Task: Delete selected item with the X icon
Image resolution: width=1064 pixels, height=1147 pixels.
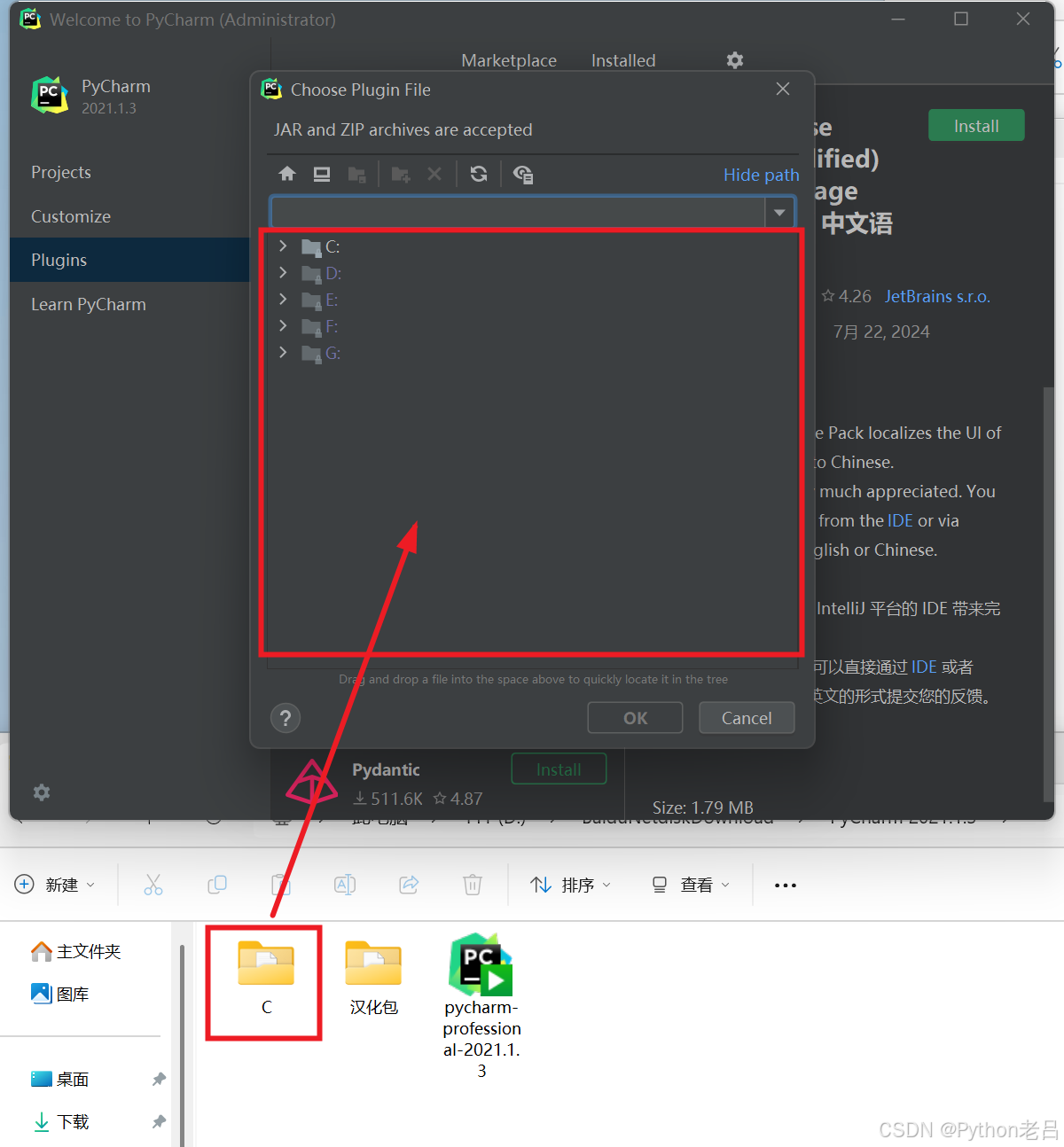Action: (434, 174)
